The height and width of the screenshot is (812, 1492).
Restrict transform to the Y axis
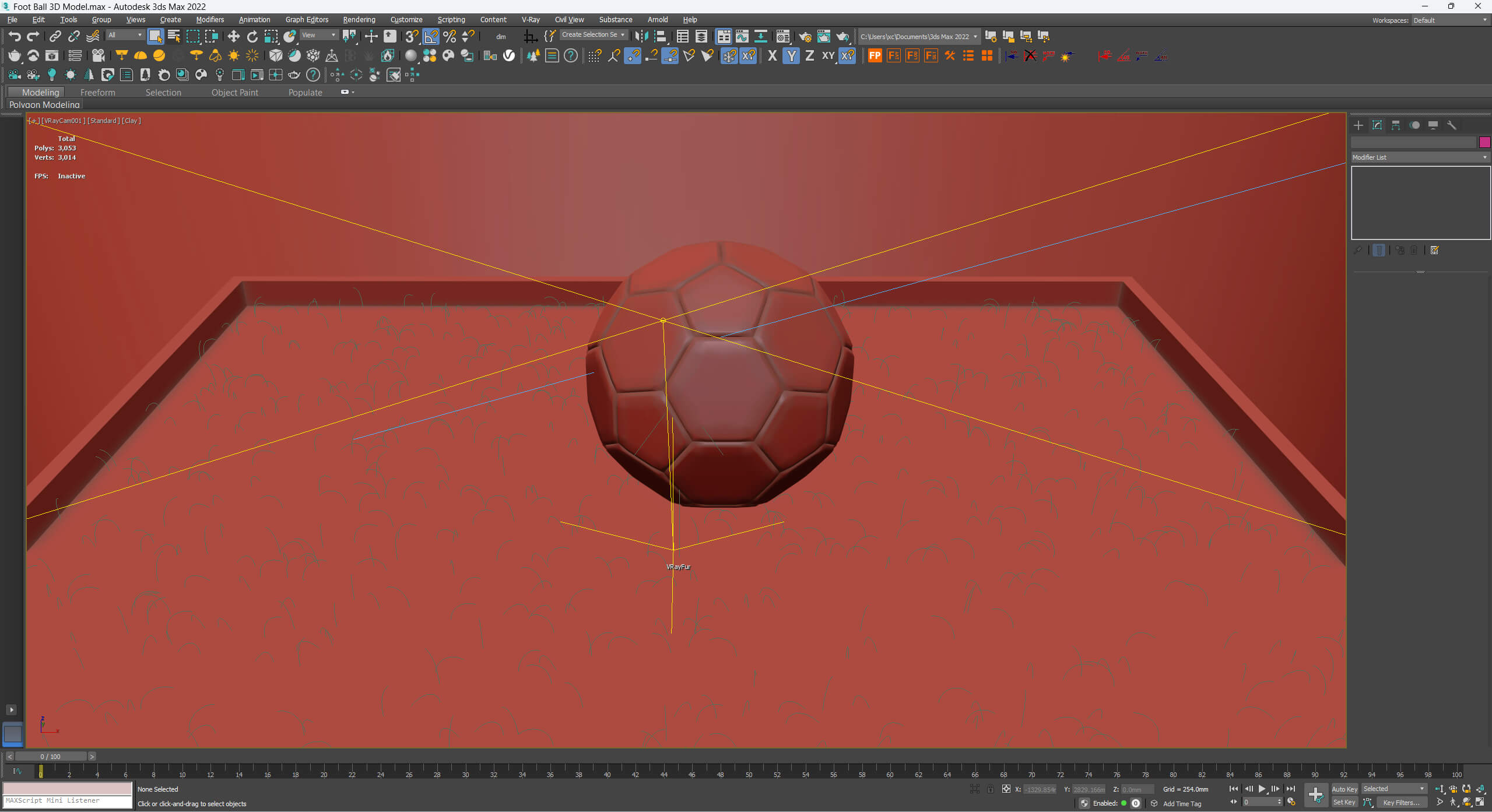pos(791,56)
